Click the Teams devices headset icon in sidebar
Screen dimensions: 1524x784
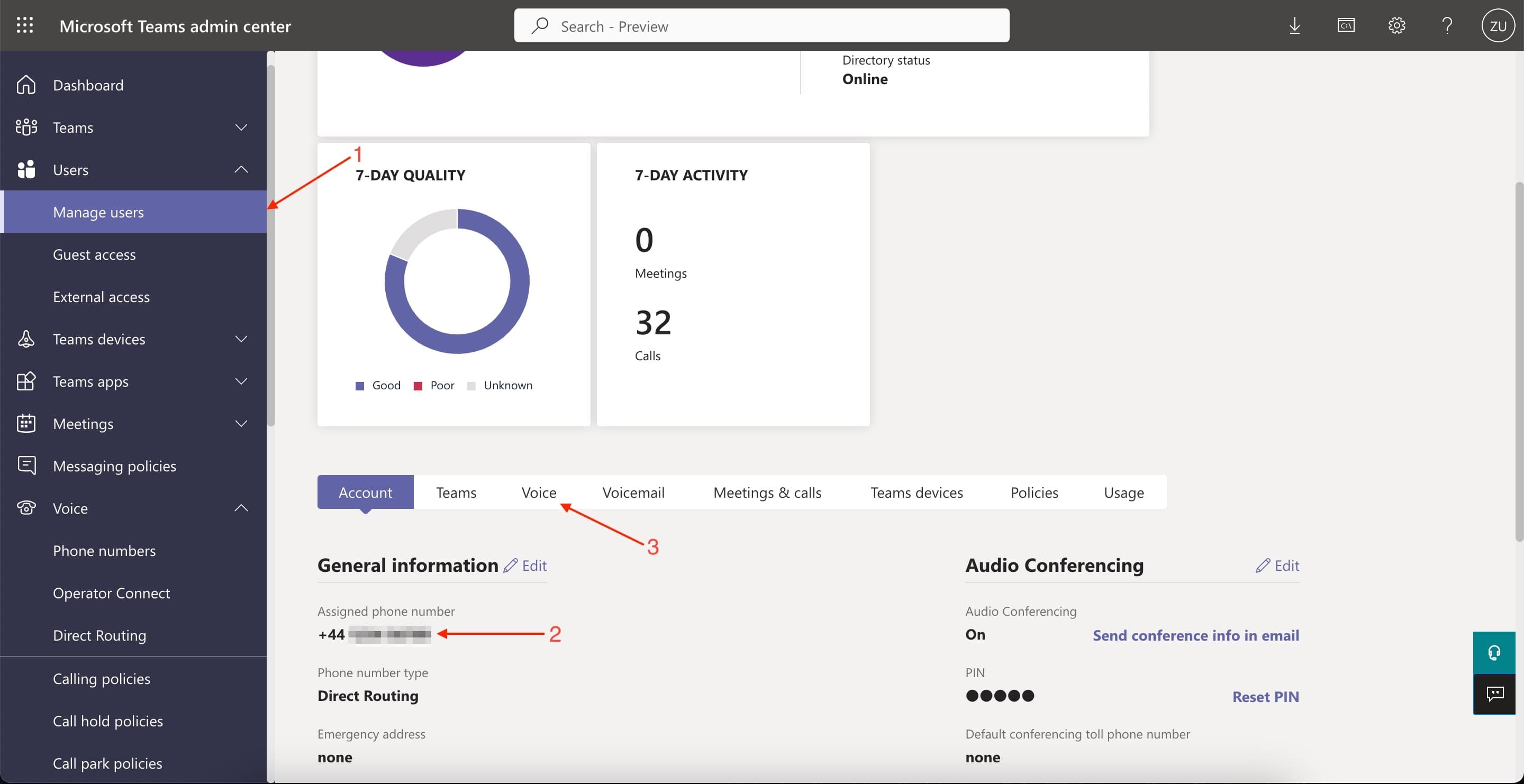(26, 339)
